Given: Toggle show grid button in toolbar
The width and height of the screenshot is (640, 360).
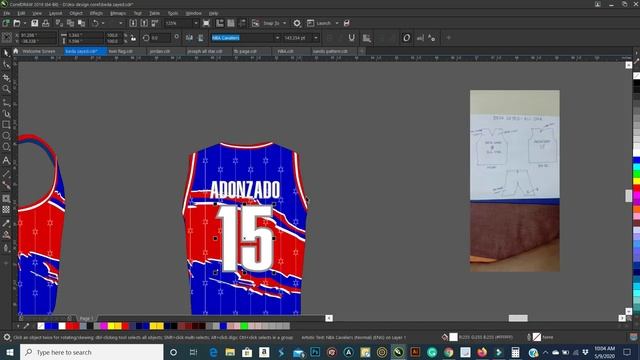Looking at the screenshot, I should (231, 23).
